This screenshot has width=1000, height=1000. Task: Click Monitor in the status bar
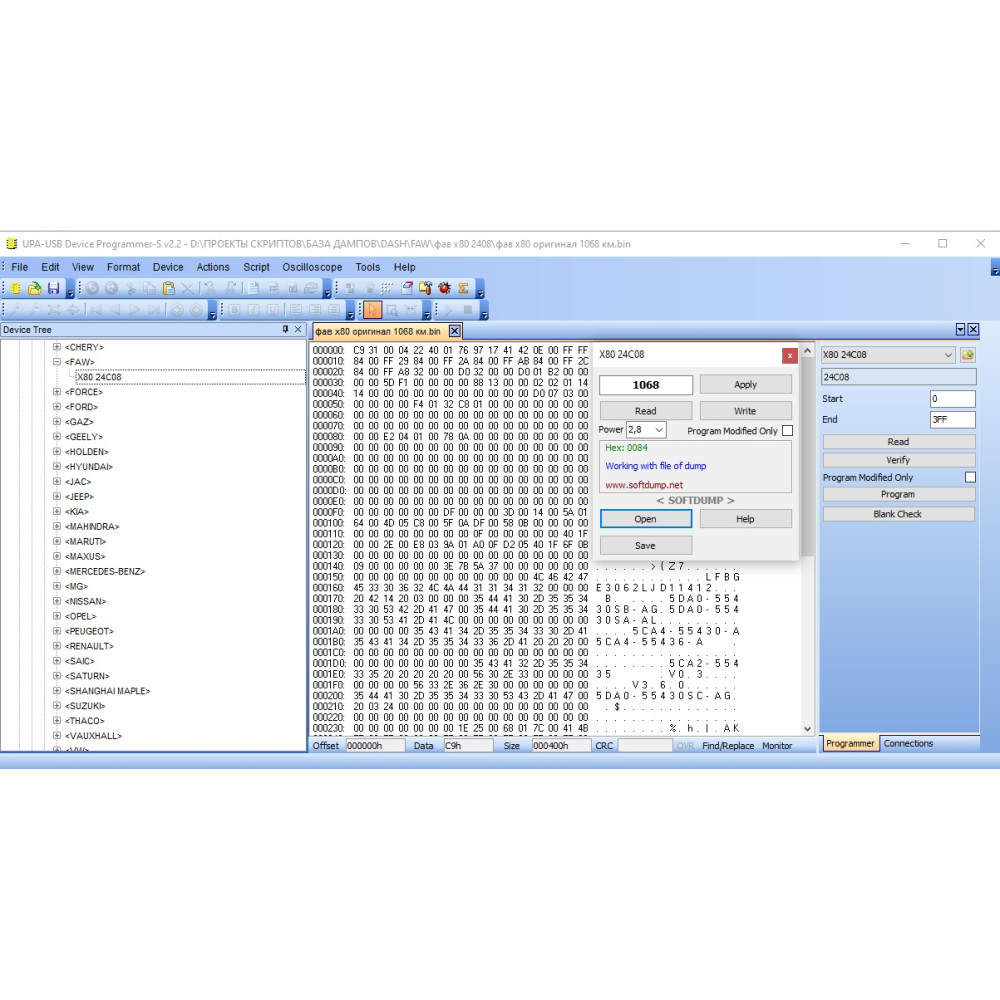(x=777, y=746)
